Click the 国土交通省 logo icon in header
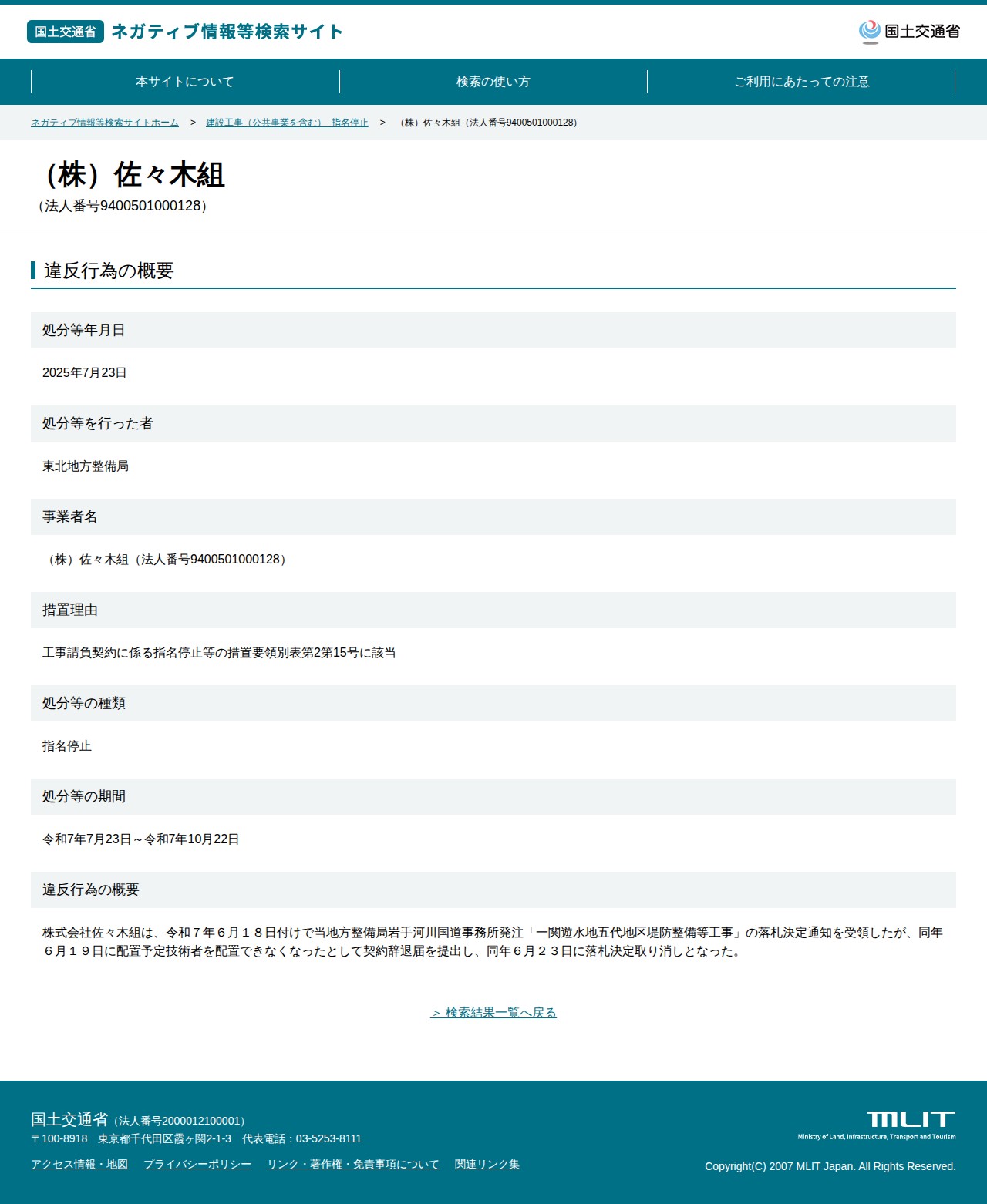987x1204 pixels. (909, 32)
